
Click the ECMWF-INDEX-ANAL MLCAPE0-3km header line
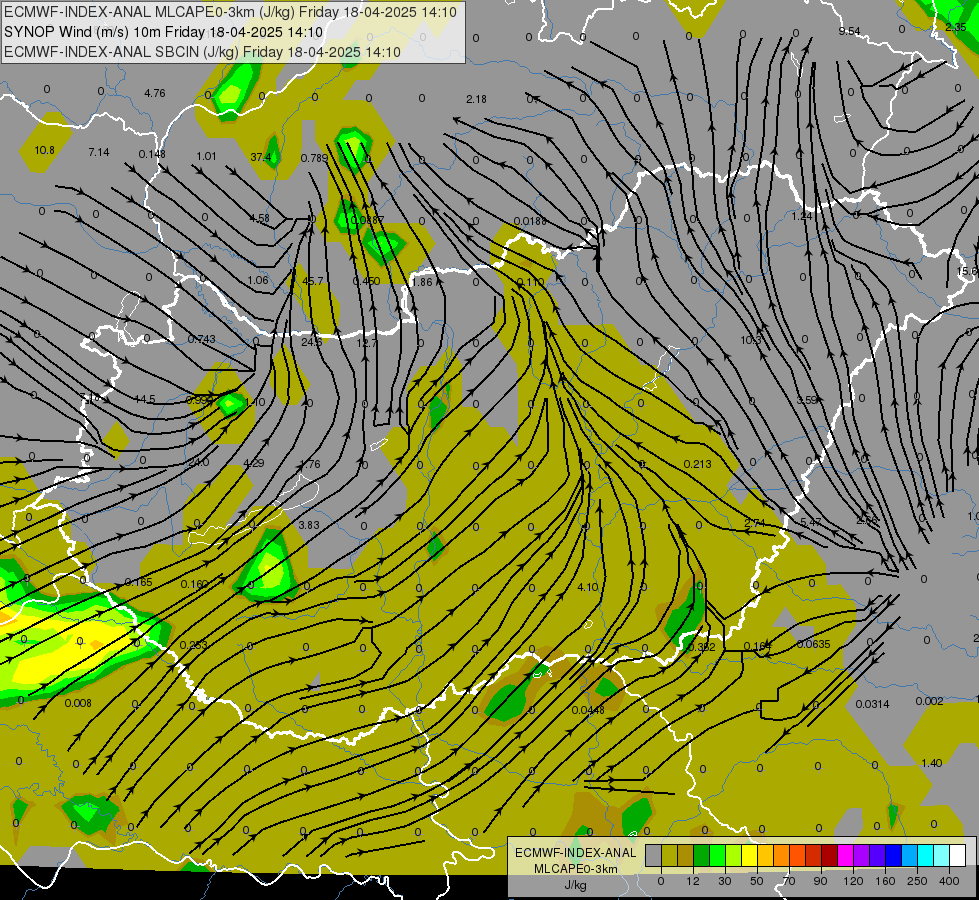click(230, 12)
